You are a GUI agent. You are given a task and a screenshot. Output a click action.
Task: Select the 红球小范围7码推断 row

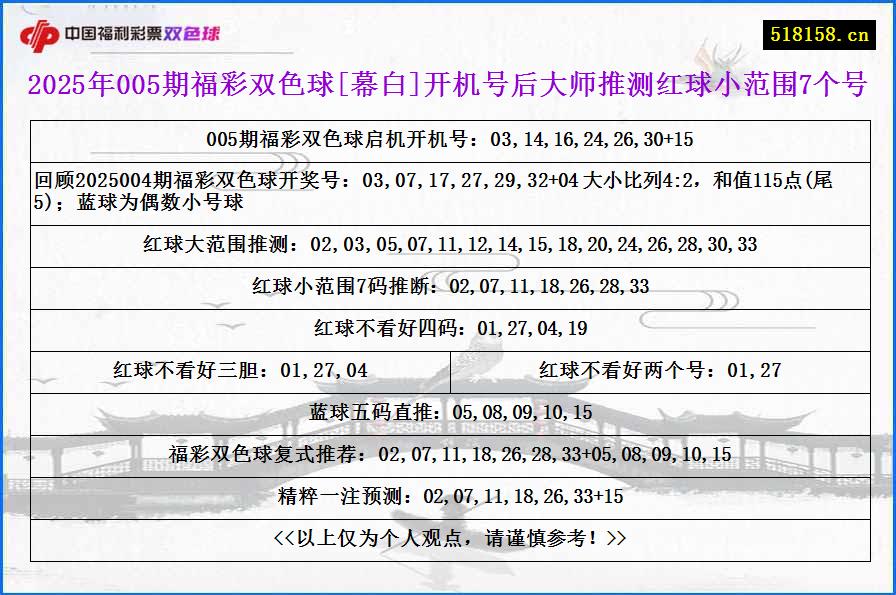point(448,285)
